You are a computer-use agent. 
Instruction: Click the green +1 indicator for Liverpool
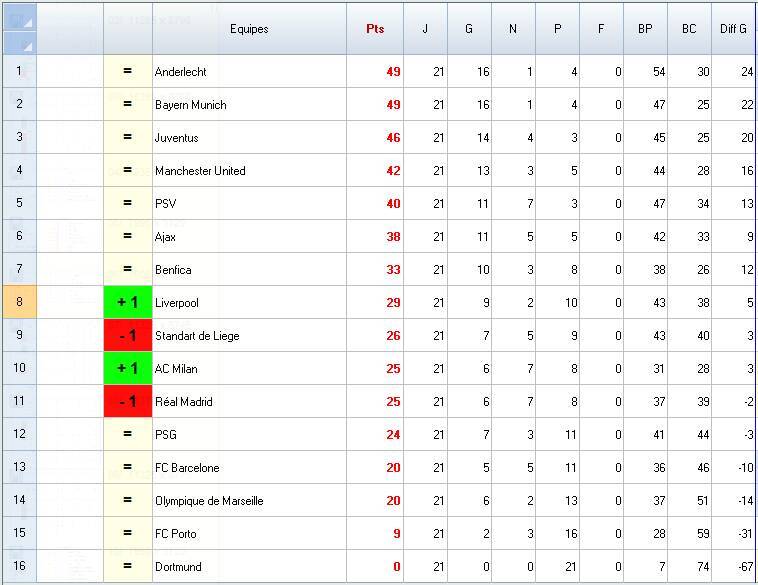[x=127, y=303]
